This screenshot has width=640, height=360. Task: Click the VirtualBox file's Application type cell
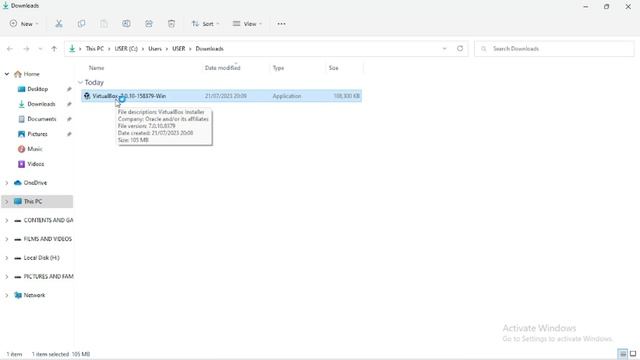coord(287,96)
